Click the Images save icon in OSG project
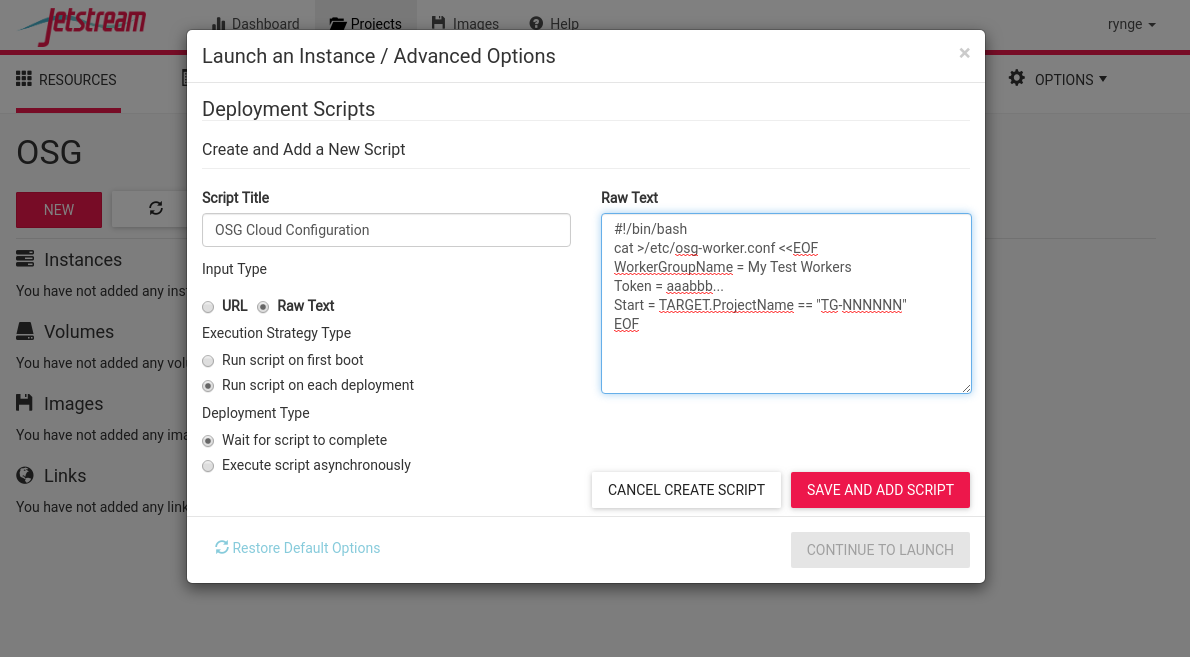 [x=25, y=403]
